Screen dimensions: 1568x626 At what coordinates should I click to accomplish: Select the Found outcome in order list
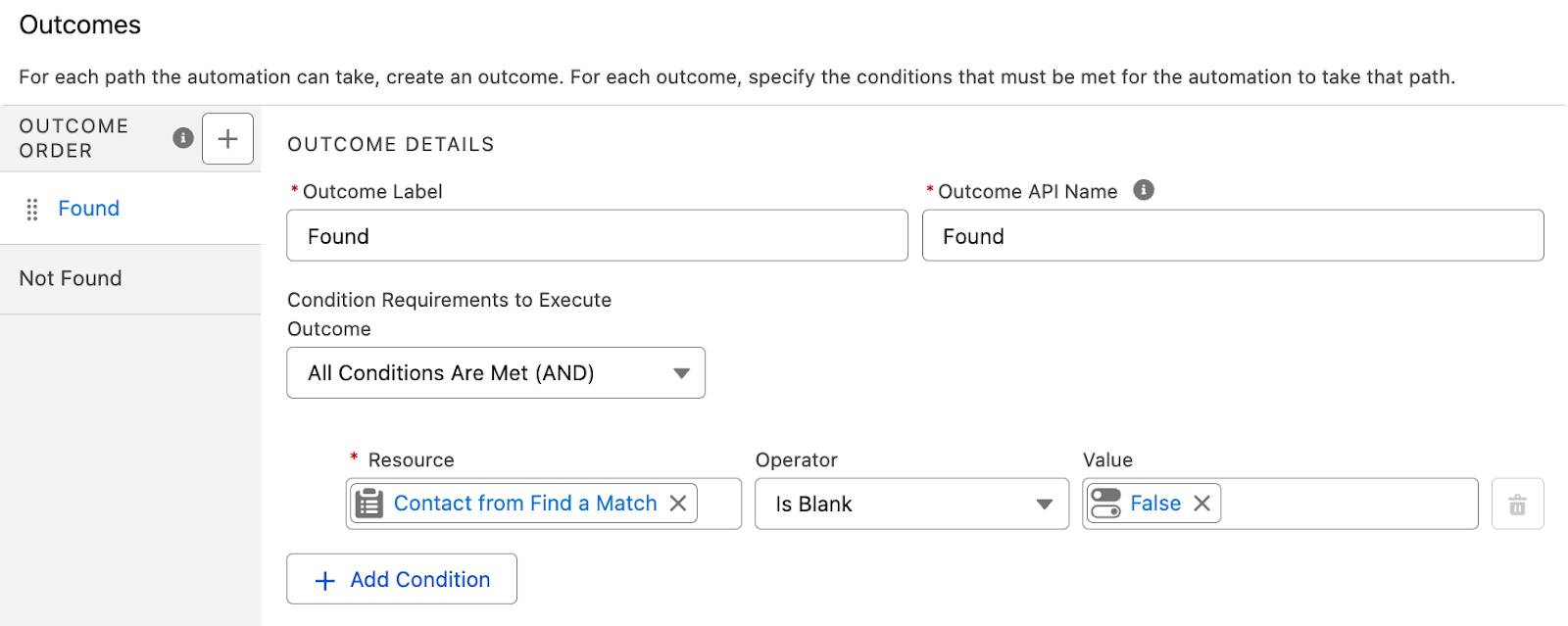(88, 209)
